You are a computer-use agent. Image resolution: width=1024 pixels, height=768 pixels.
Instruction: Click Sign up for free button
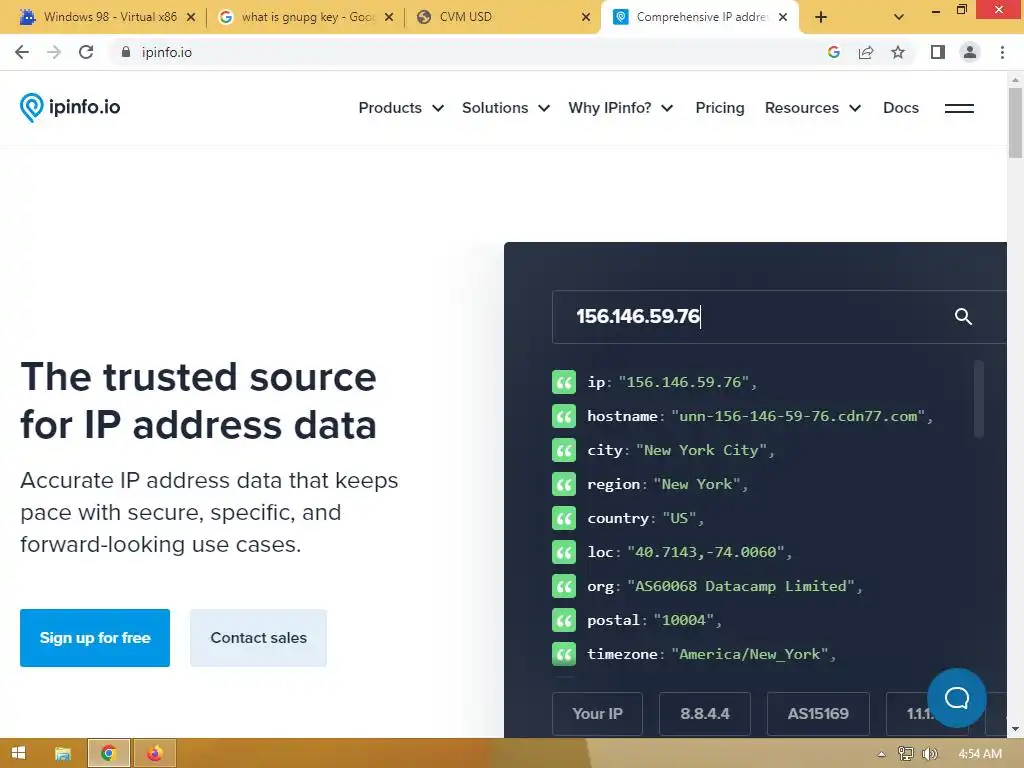95,638
